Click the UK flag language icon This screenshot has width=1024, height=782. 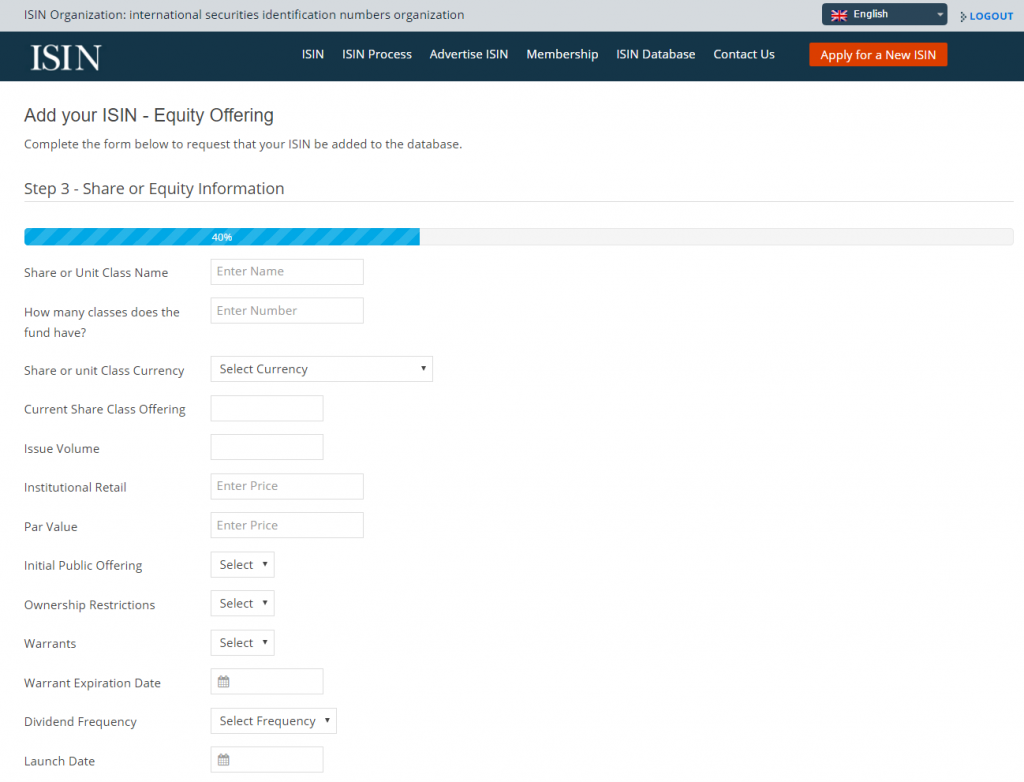(839, 14)
